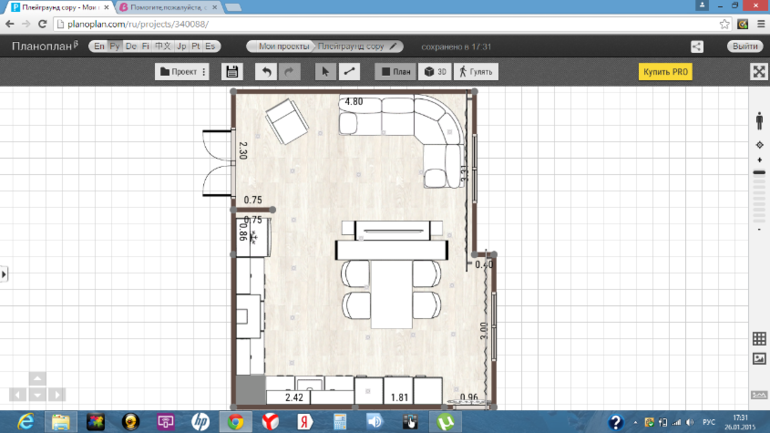Expand the collapsed left side panel
This screenshot has width=770, height=433.
[4, 273]
